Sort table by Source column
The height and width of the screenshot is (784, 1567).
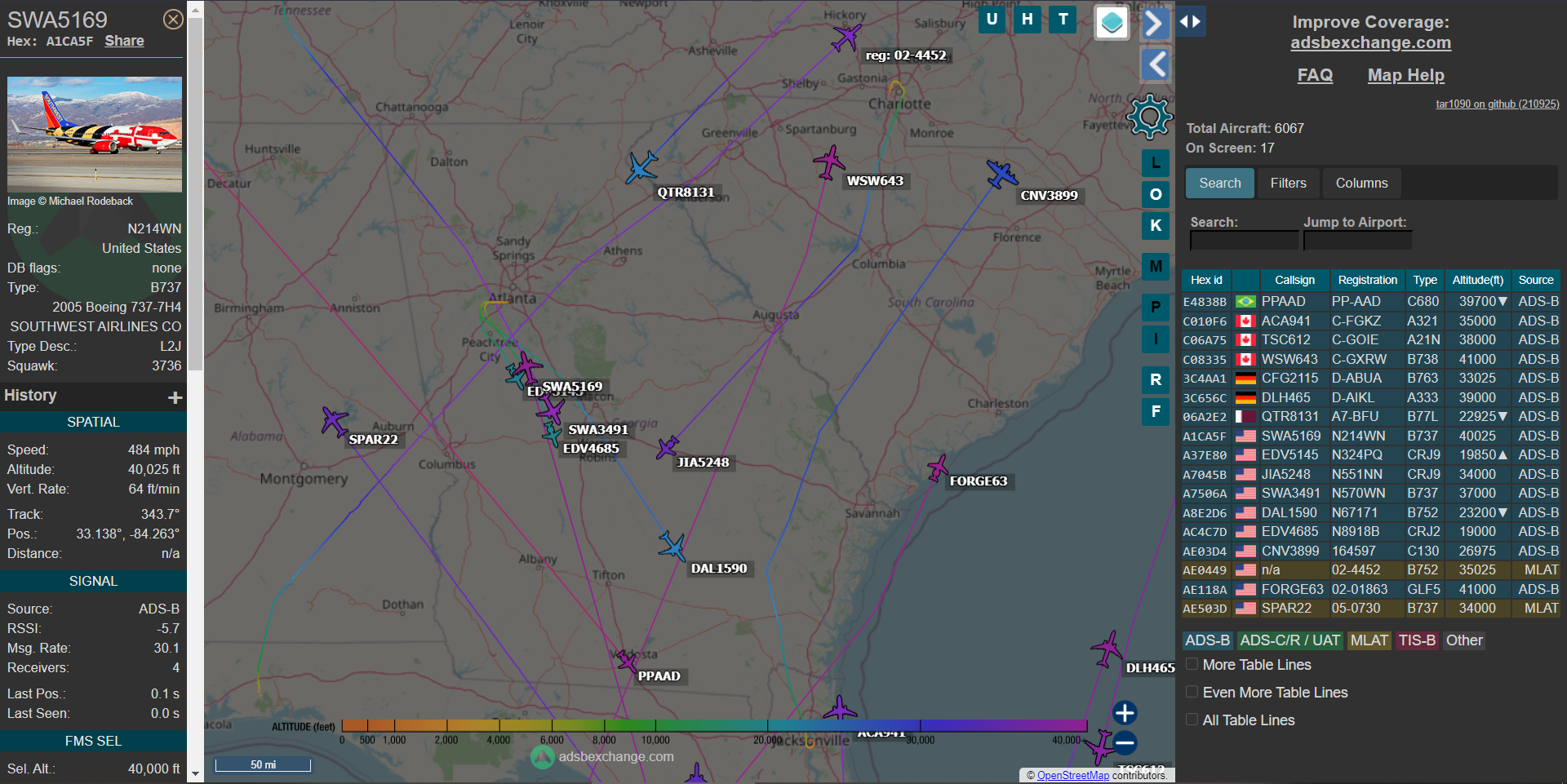tap(1535, 280)
